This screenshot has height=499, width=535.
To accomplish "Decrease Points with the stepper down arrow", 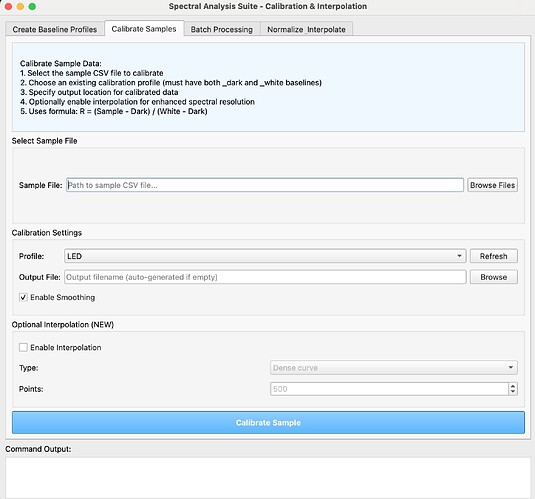I will pos(513,392).
